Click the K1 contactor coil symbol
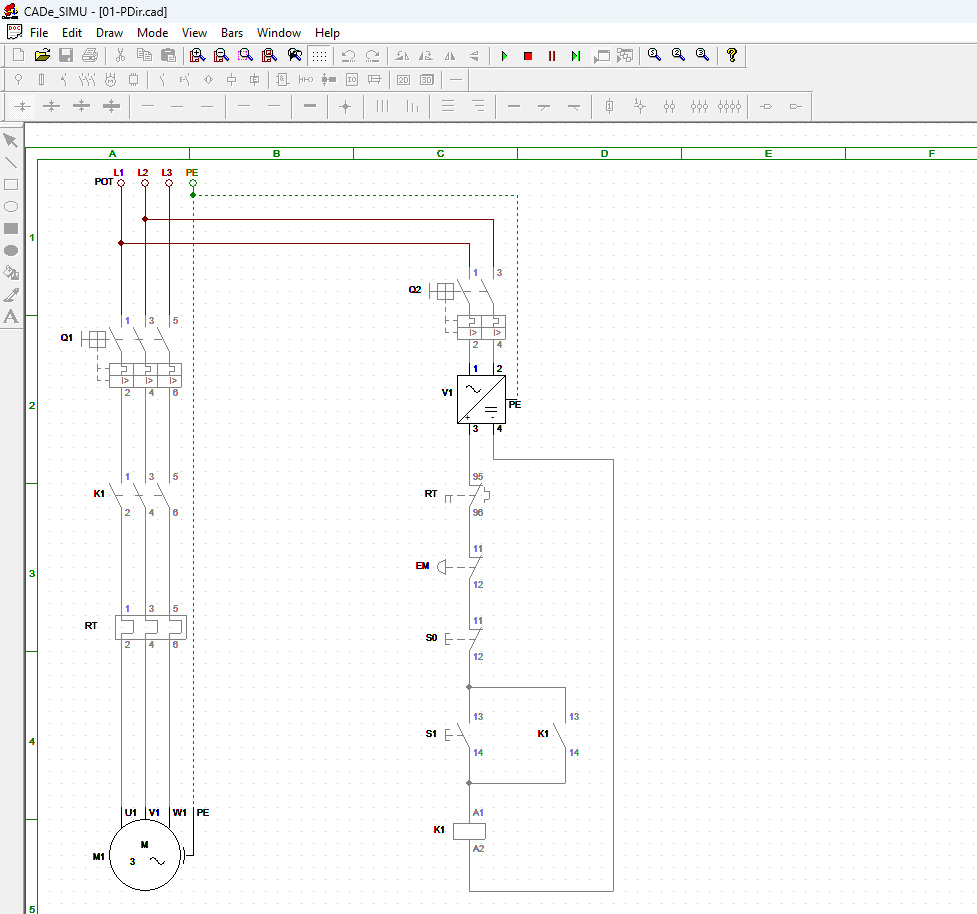 click(x=469, y=831)
